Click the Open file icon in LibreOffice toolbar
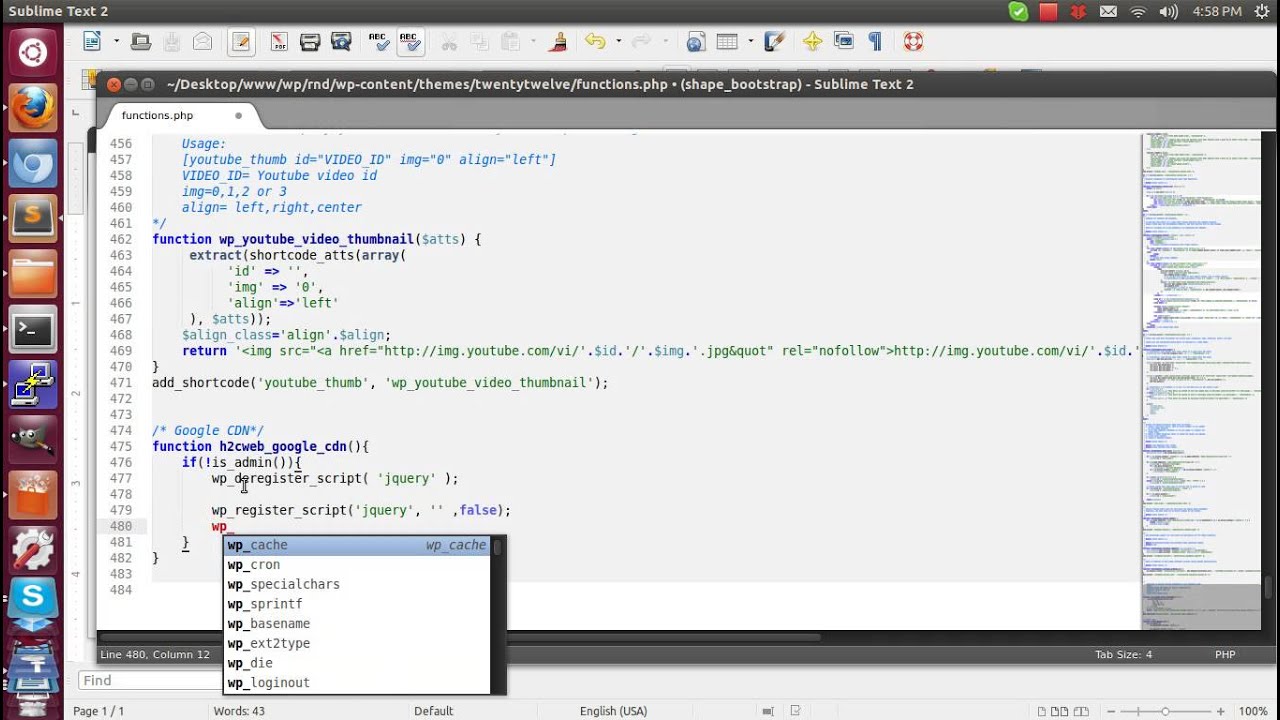The height and width of the screenshot is (720, 1280). click(141, 42)
